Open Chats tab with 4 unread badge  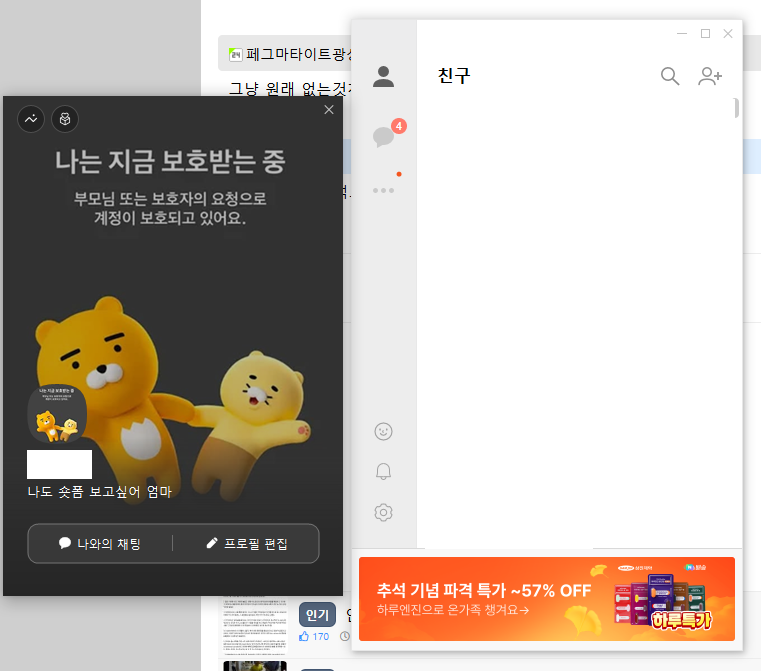[384, 136]
